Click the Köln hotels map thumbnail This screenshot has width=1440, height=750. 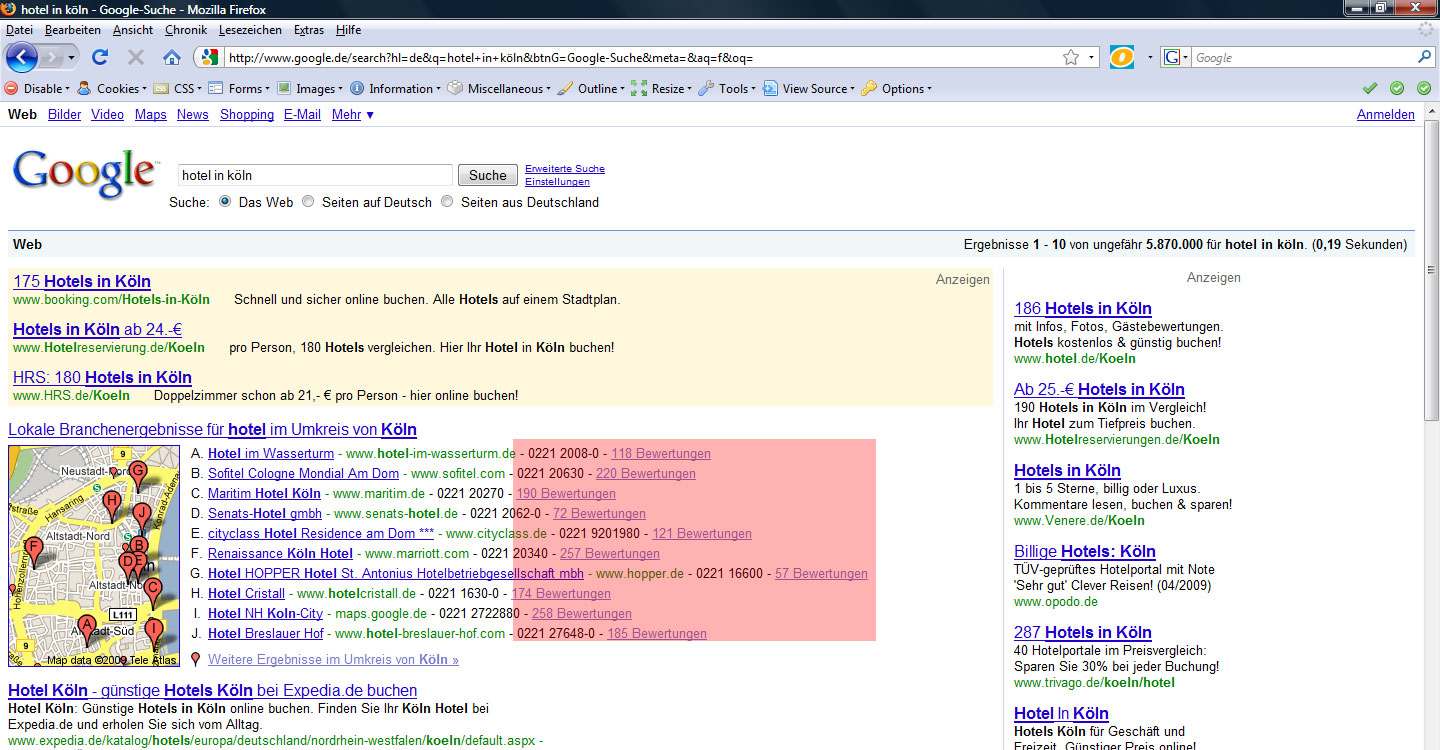(93, 556)
